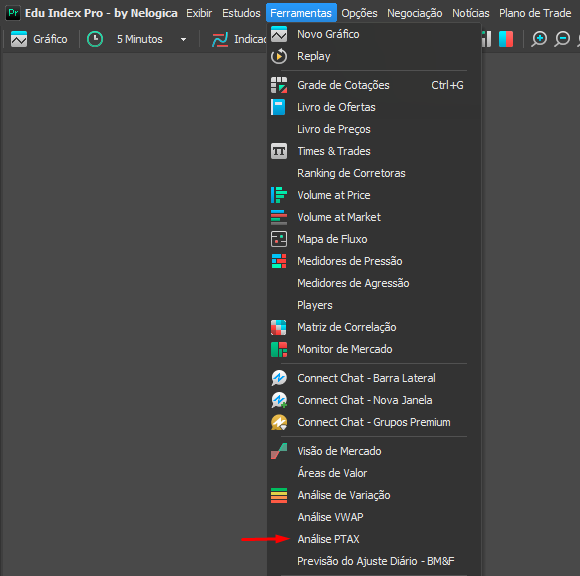580x576 pixels.
Task: Click the Replay circular arrow icon
Action: 279,56
